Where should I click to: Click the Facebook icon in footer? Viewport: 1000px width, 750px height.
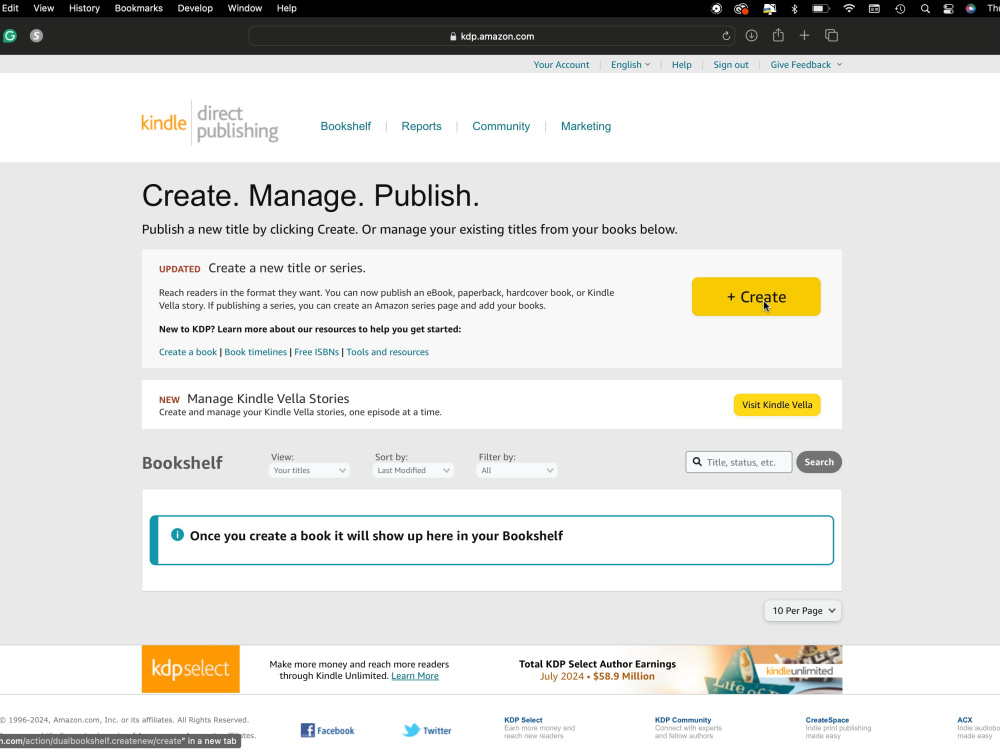click(307, 730)
